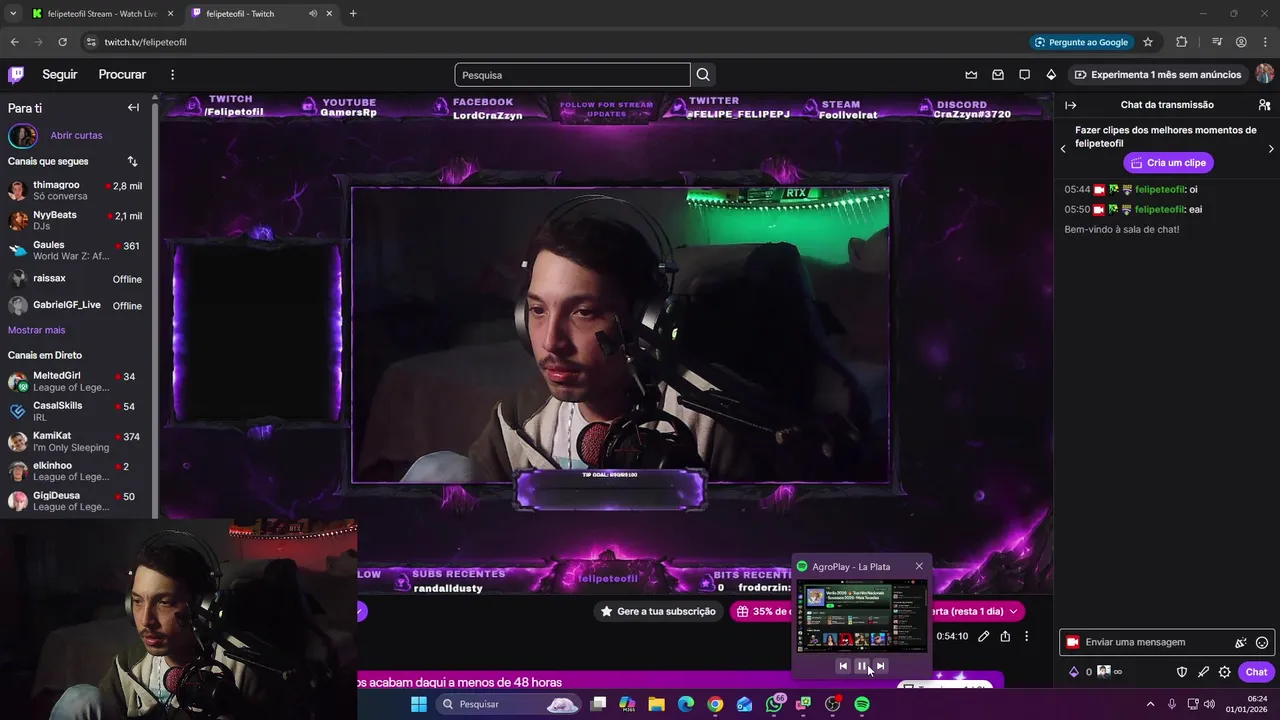The width and height of the screenshot is (1280, 720).
Task: Open Abrir curtas link
Action: click(x=76, y=135)
